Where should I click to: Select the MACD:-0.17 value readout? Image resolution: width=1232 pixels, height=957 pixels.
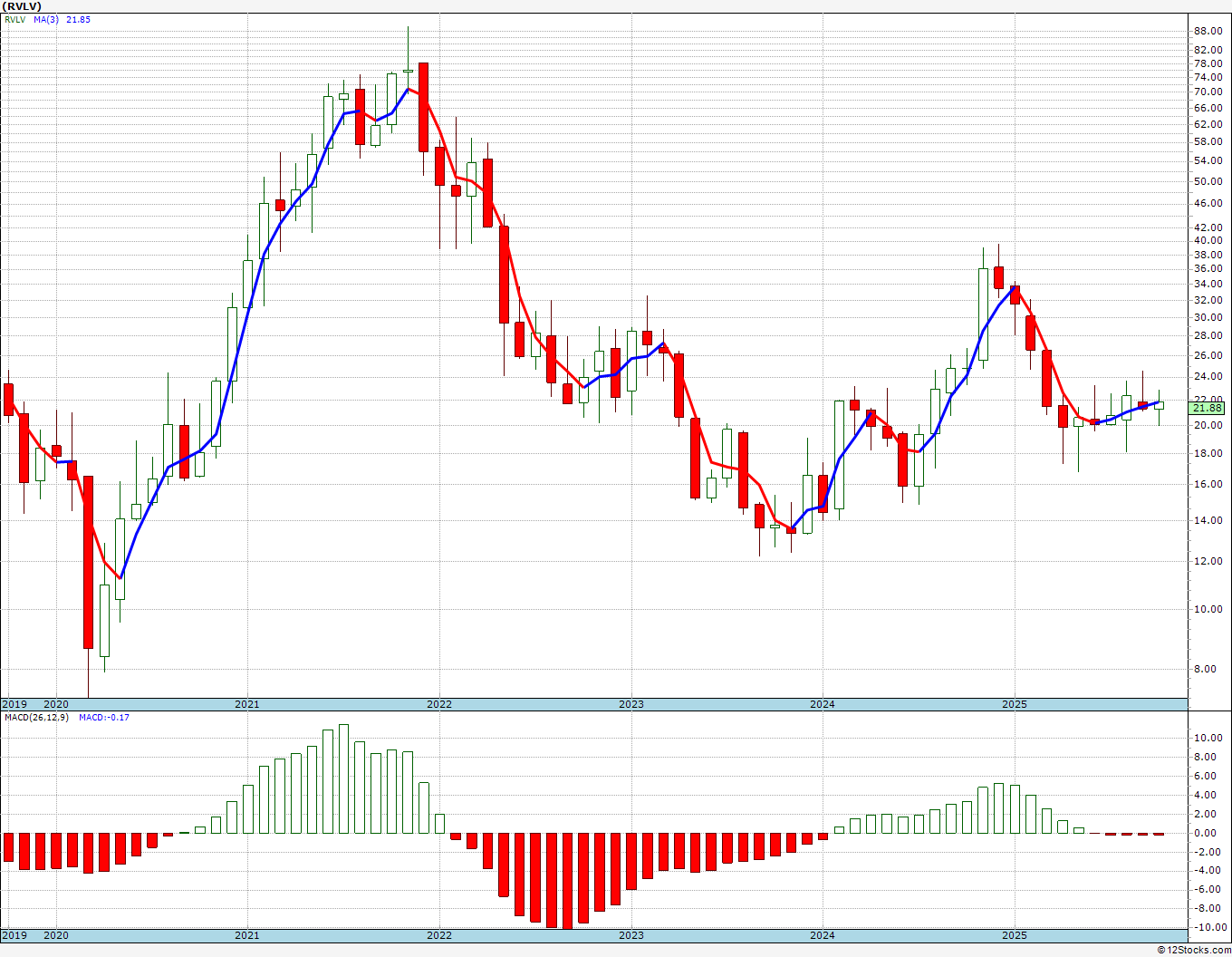[103, 718]
